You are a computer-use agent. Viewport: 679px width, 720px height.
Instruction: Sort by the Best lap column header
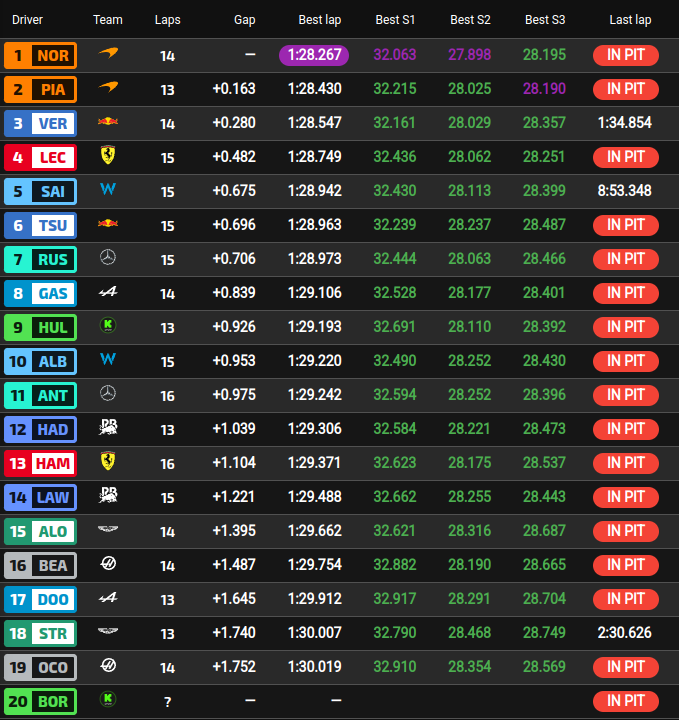tap(320, 20)
